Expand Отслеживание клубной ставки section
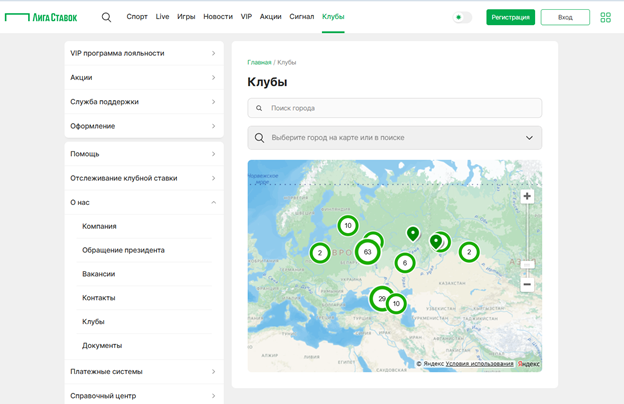The image size is (624, 404). click(x=144, y=178)
